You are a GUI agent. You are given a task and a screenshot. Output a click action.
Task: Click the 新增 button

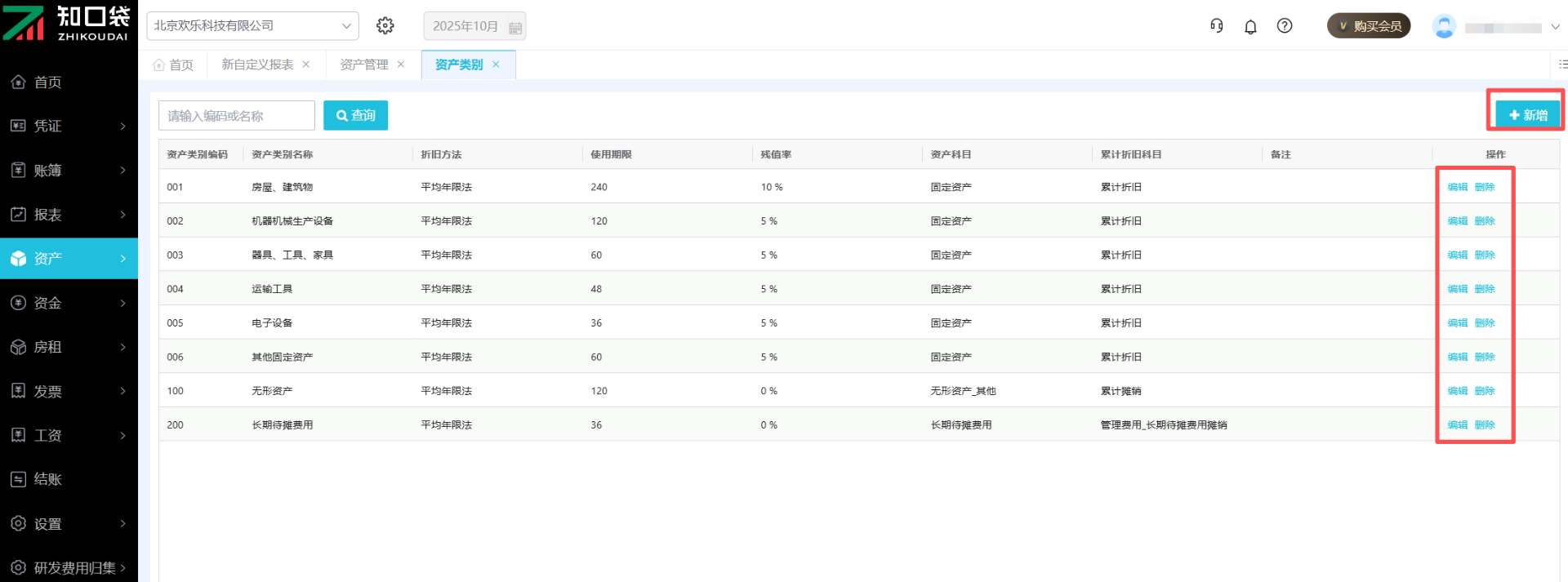click(x=1527, y=115)
